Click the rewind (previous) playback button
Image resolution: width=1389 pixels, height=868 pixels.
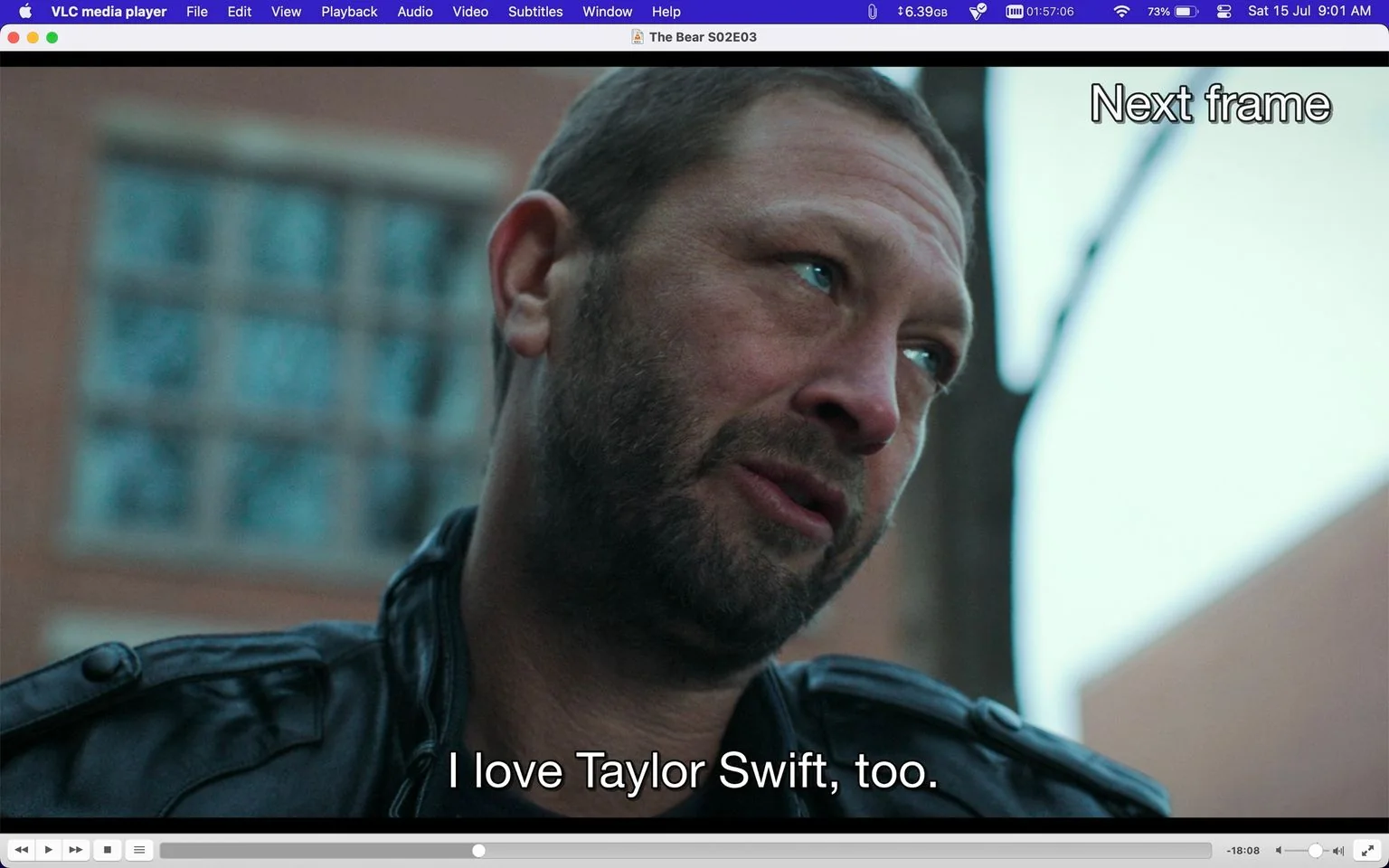click(x=22, y=850)
